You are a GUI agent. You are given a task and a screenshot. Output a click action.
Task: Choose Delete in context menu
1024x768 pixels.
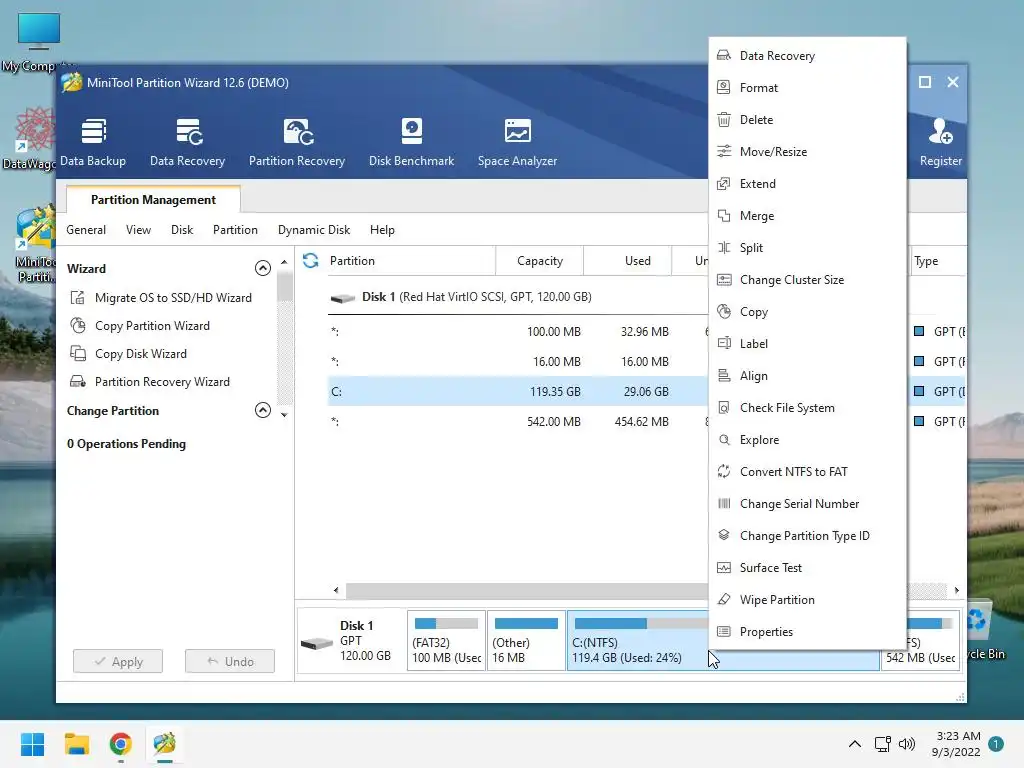(808, 120)
